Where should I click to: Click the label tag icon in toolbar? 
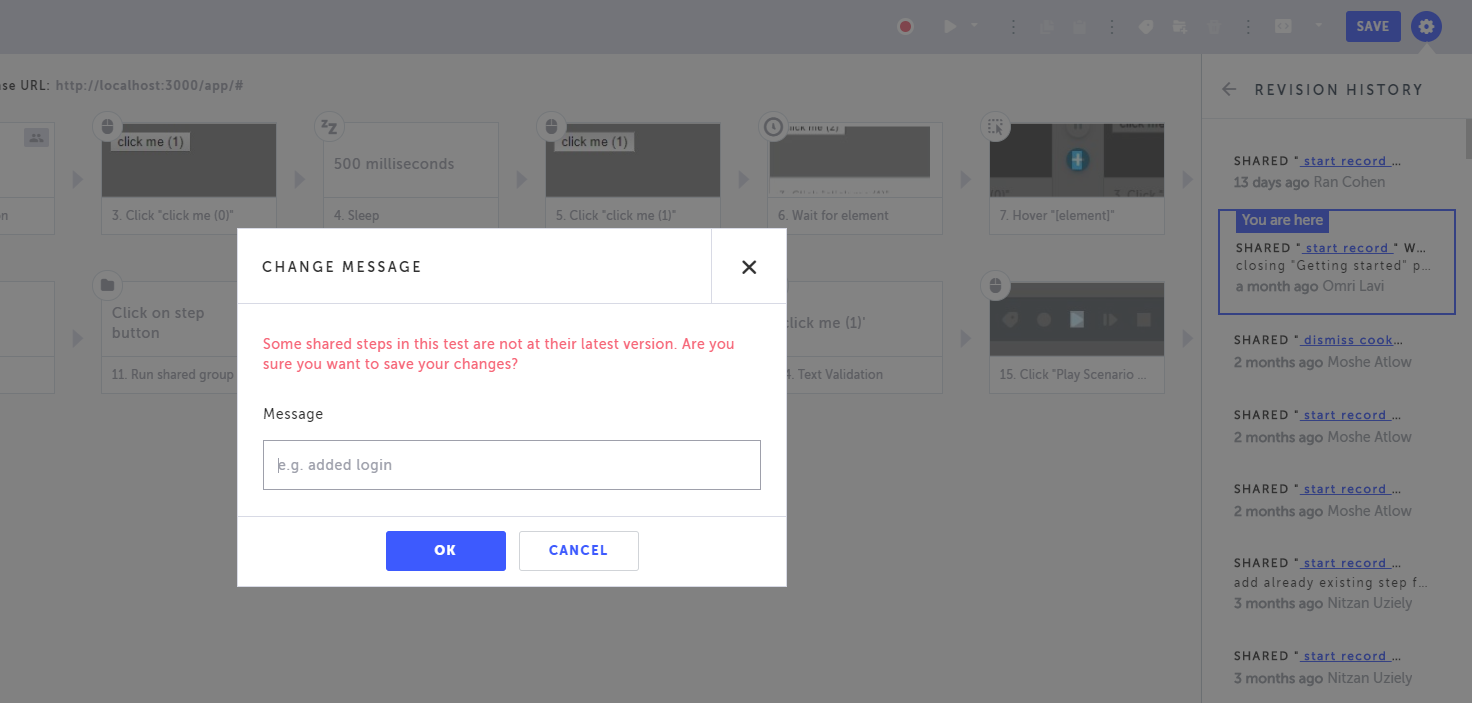(1147, 27)
